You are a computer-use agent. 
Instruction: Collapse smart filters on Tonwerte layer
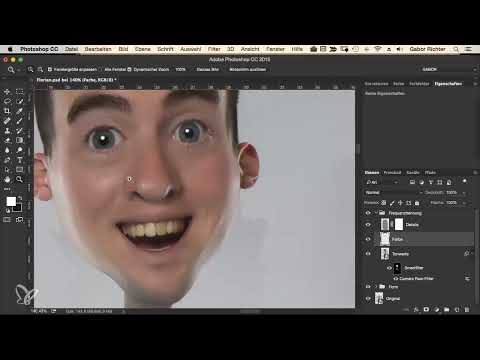[471, 254]
